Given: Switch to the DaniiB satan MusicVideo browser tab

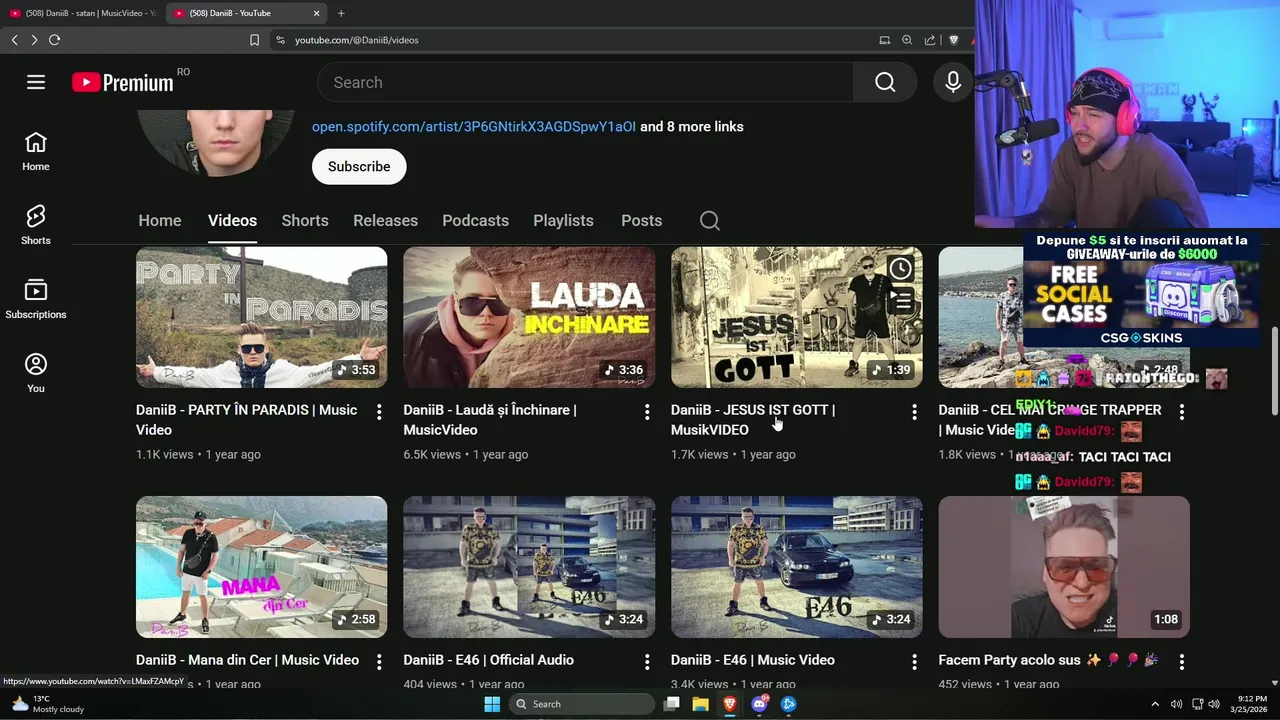Looking at the screenshot, I should tap(82, 13).
